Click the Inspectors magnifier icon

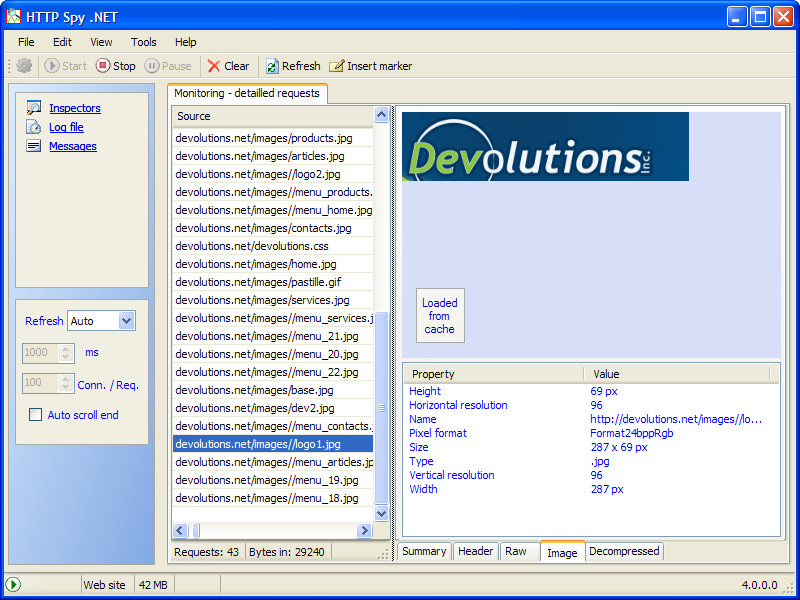click(x=34, y=108)
